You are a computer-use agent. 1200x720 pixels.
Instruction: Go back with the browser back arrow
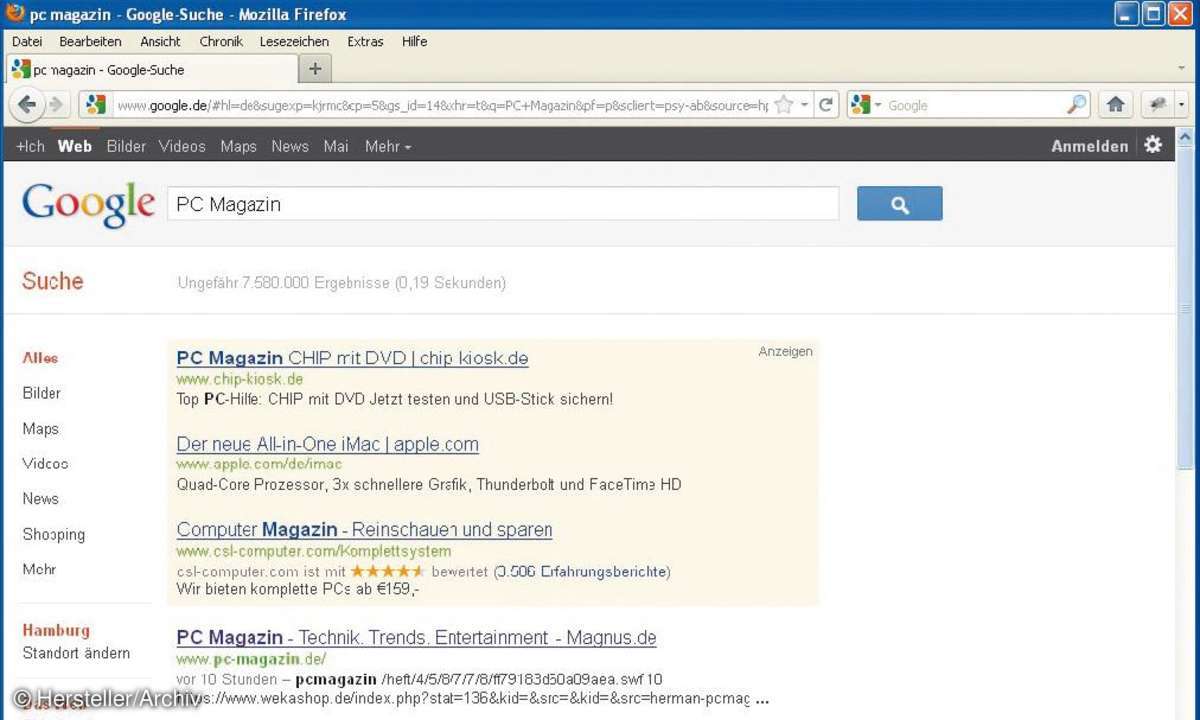click(x=27, y=104)
